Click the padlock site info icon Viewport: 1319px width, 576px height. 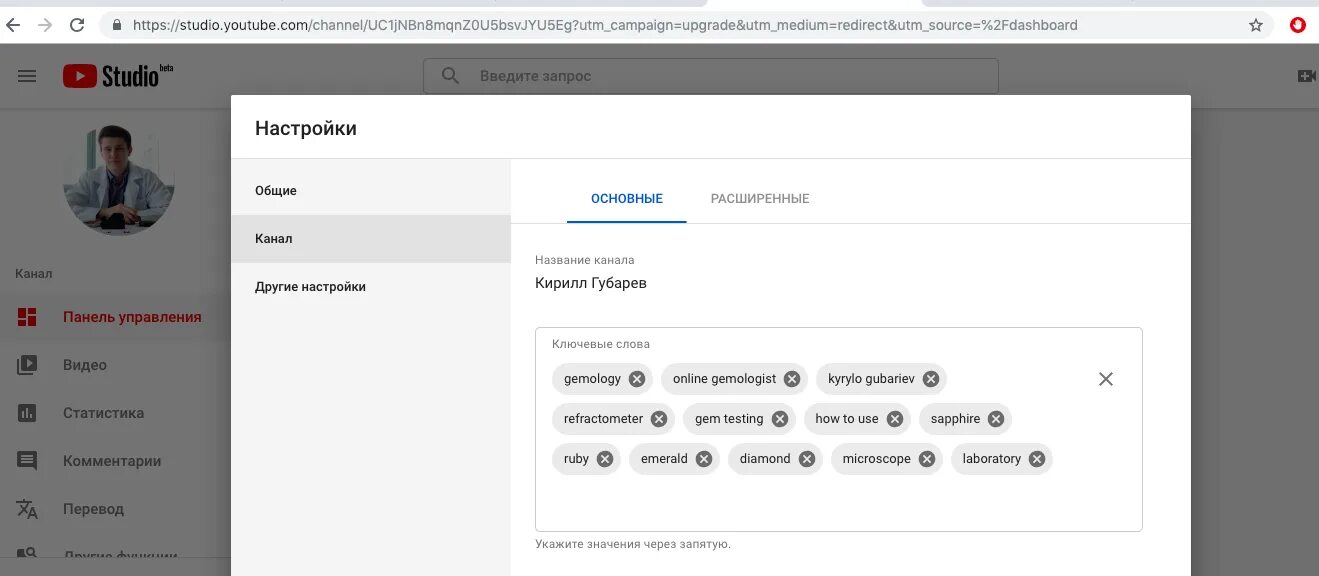pyautogui.click(x=117, y=25)
